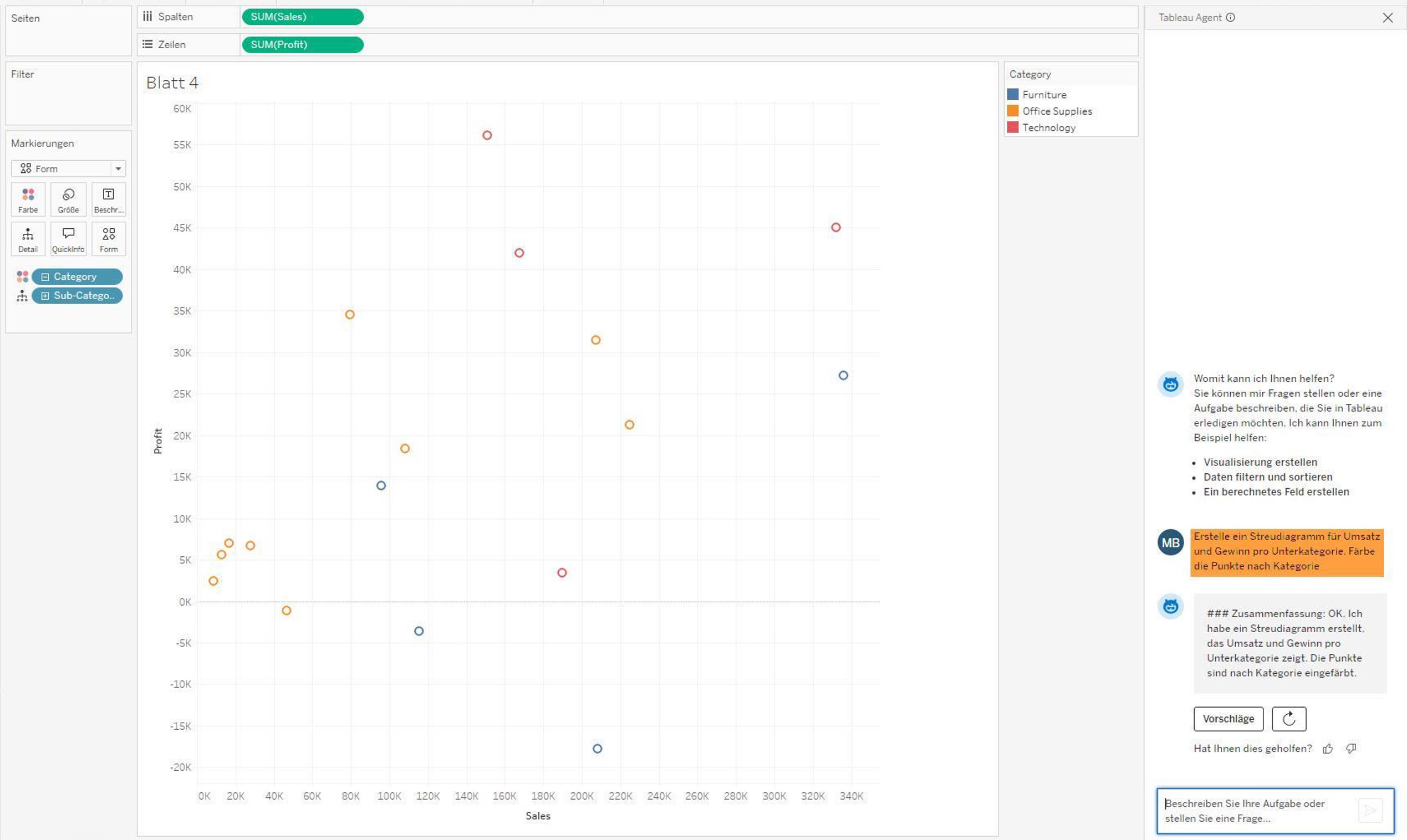The image size is (1407, 840).
Task: Expand the Sub-Category pill hierarchy
Action: 45,295
